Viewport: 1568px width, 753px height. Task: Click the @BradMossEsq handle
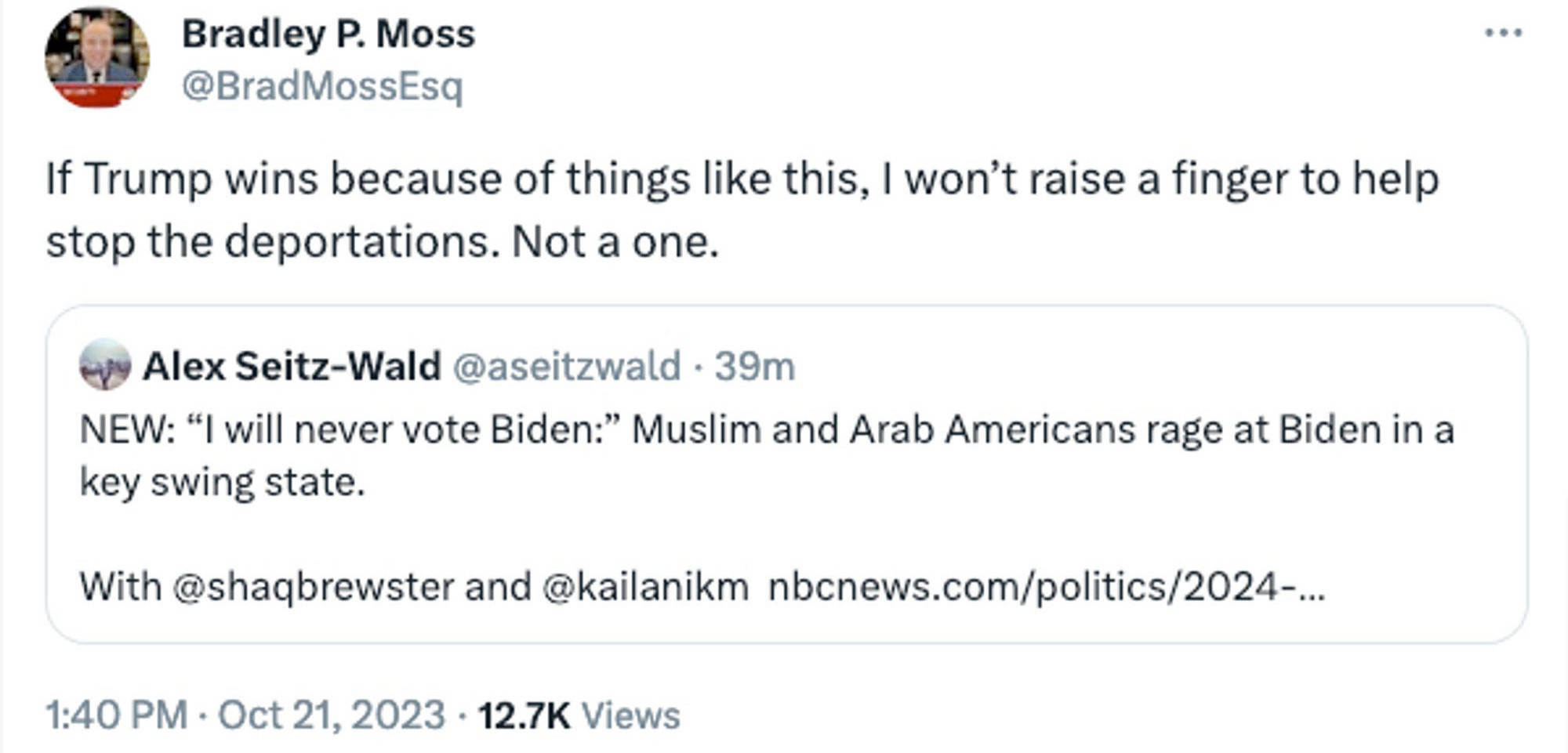click(x=322, y=86)
